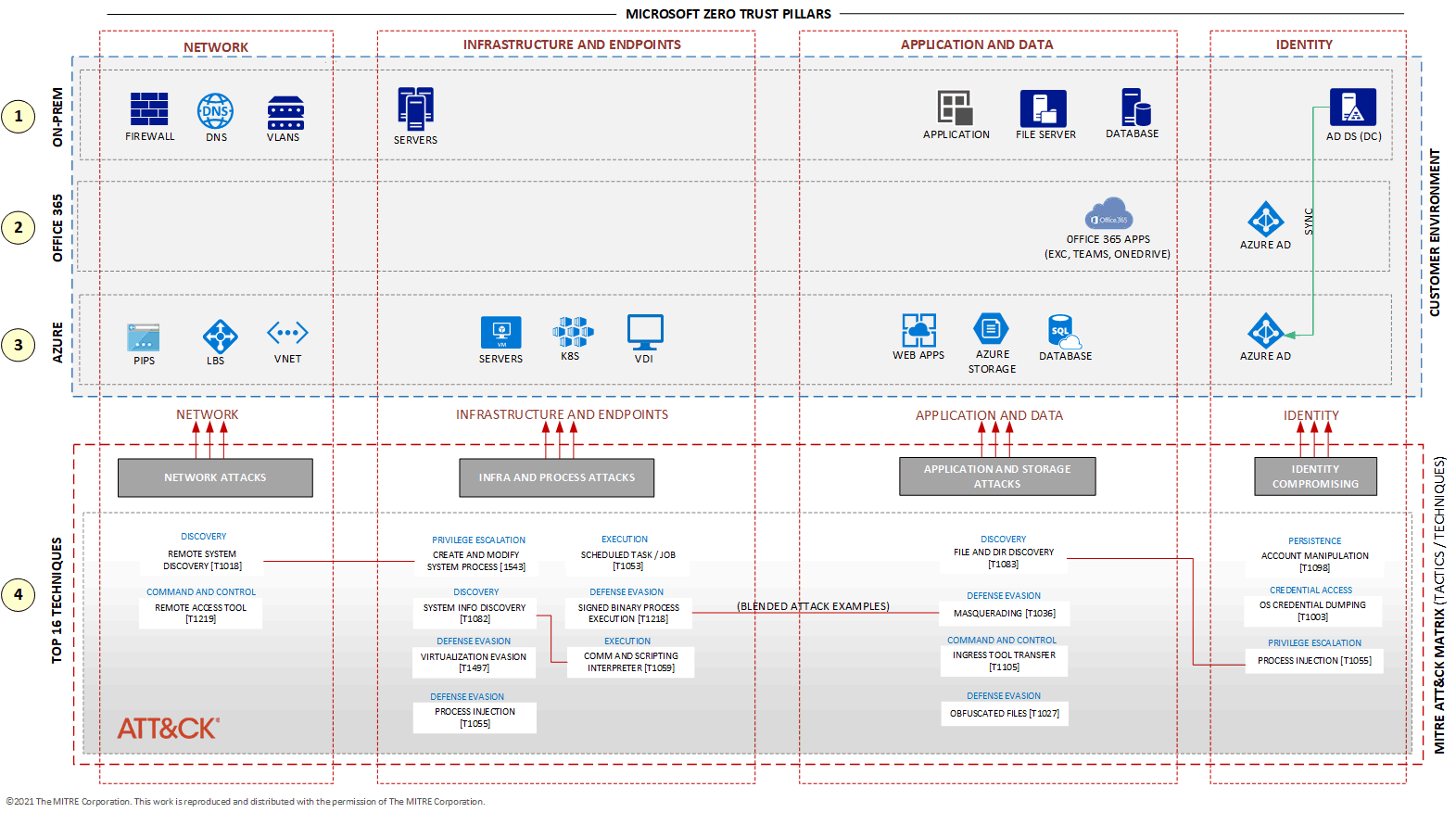Select Remote Access Tool [T1219] box

tap(201, 614)
